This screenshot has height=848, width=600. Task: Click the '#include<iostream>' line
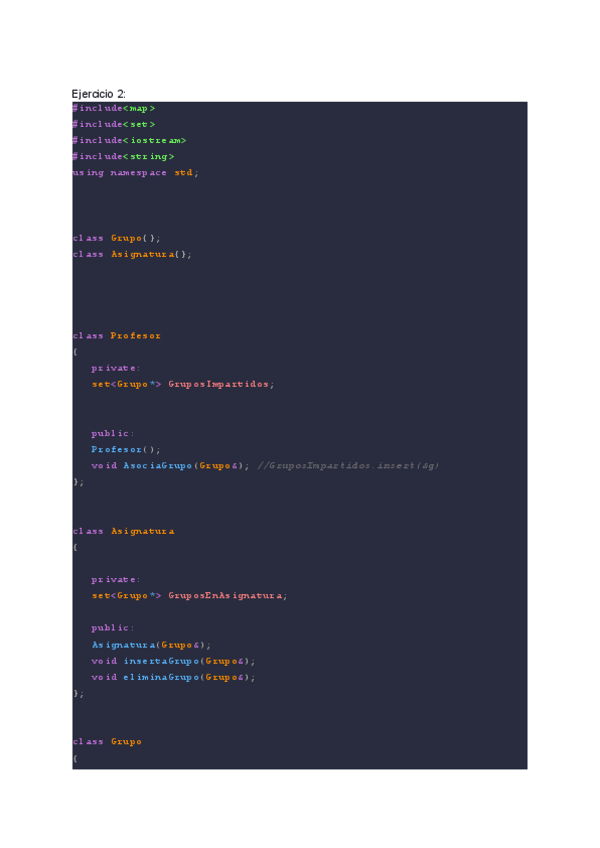pyautogui.click(x=129, y=141)
